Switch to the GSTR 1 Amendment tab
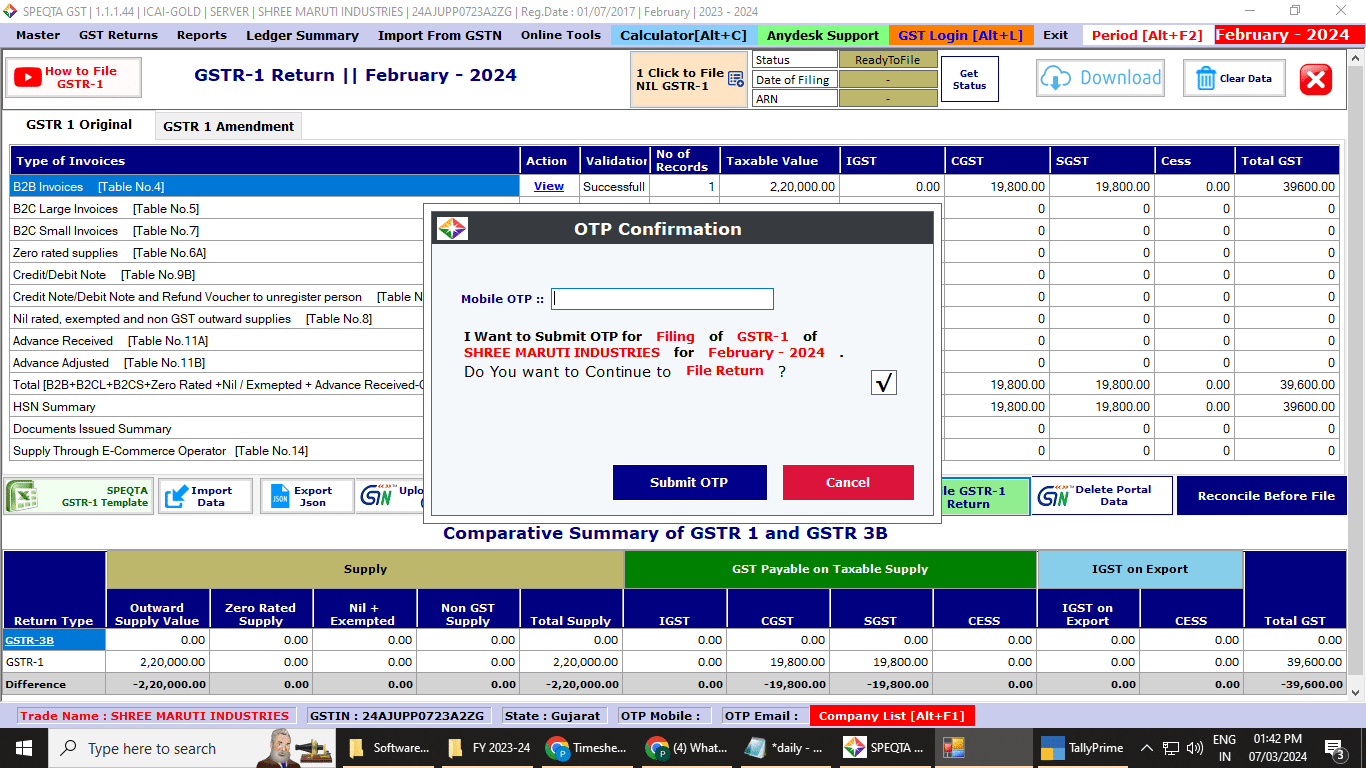The width and height of the screenshot is (1366, 768). pyautogui.click(x=228, y=126)
